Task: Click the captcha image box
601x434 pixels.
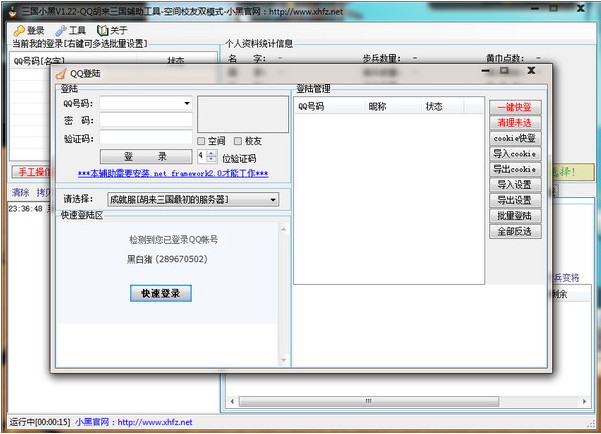Action: click(243, 114)
